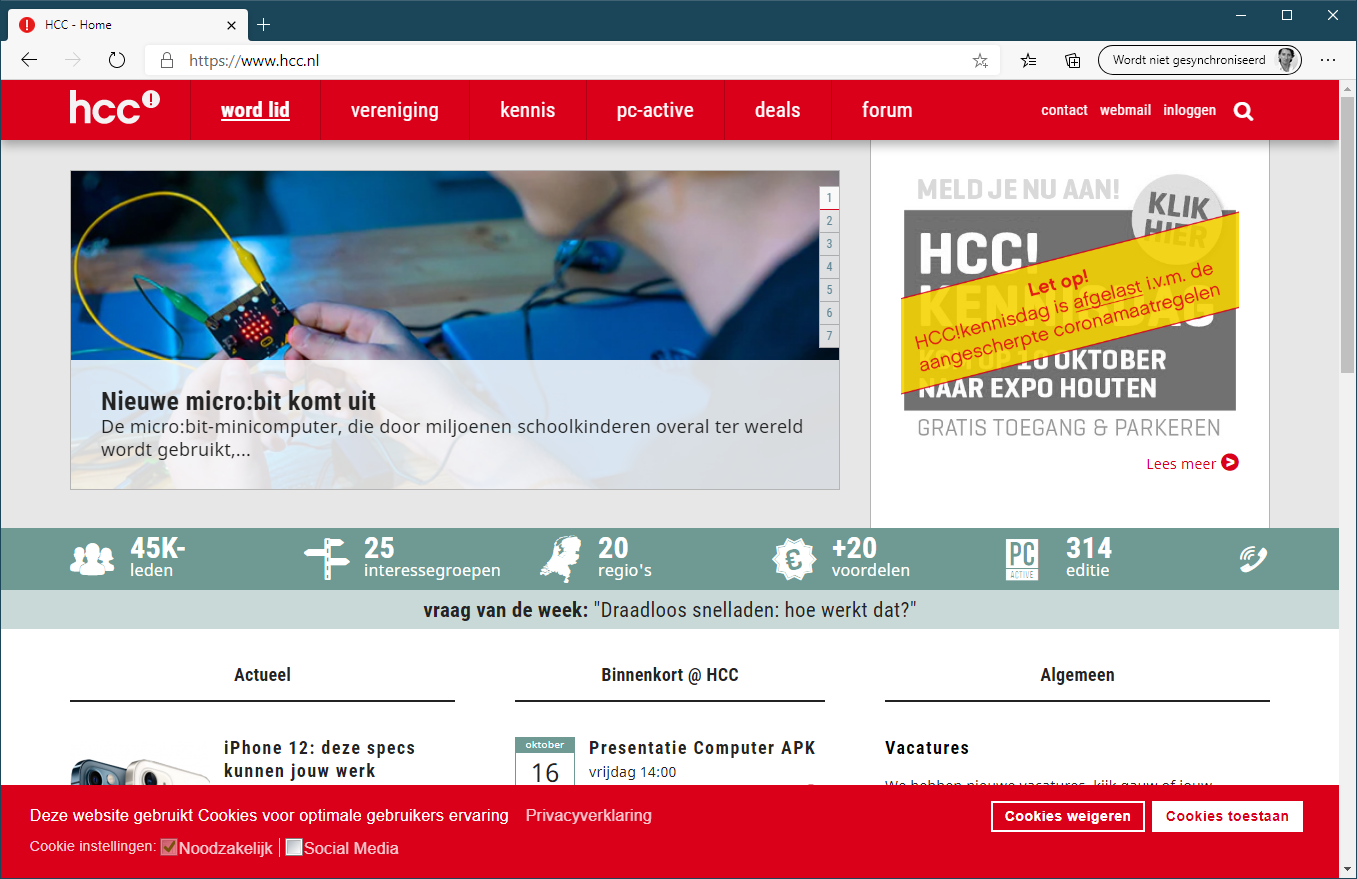
Task: Add this page to favorites with the star
Action: pyautogui.click(x=980, y=61)
